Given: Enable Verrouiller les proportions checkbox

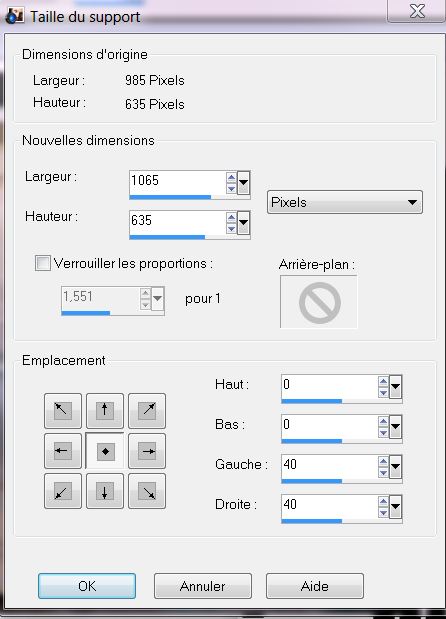Looking at the screenshot, I should click(x=43, y=263).
